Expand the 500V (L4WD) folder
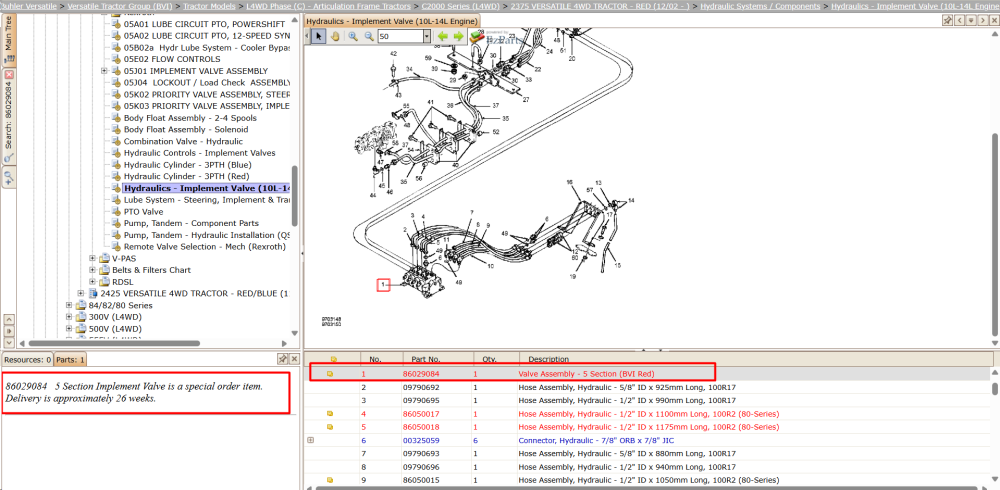The image size is (1000, 490). (70, 329)
